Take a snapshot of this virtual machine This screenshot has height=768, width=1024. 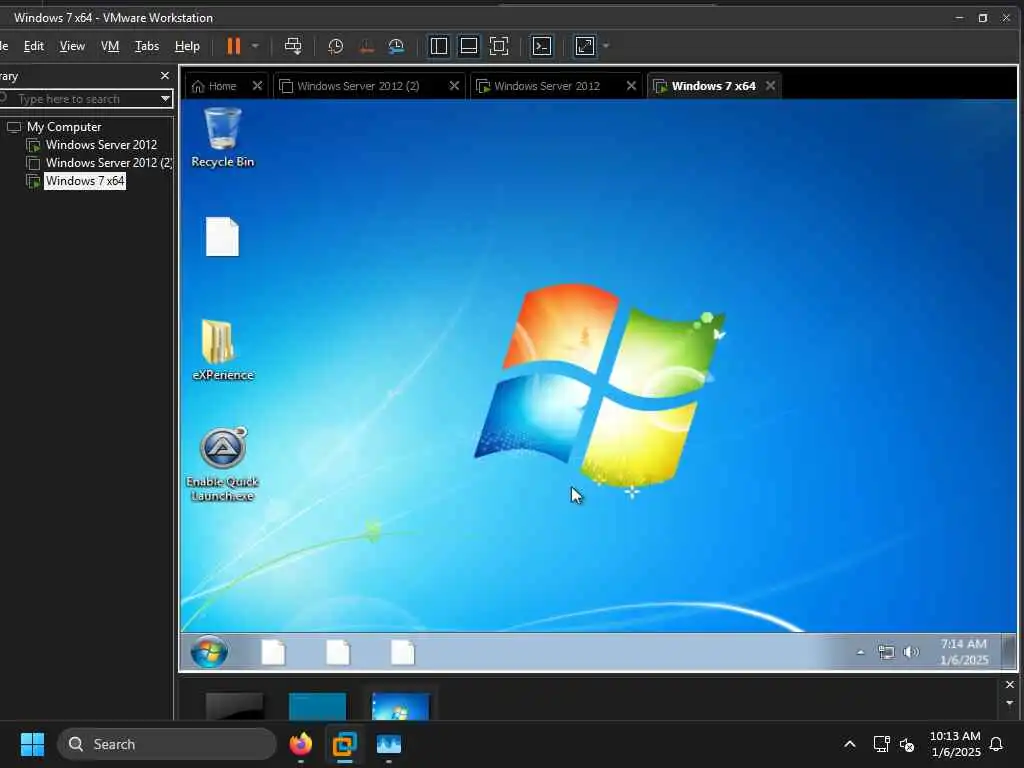click(336, 46)
